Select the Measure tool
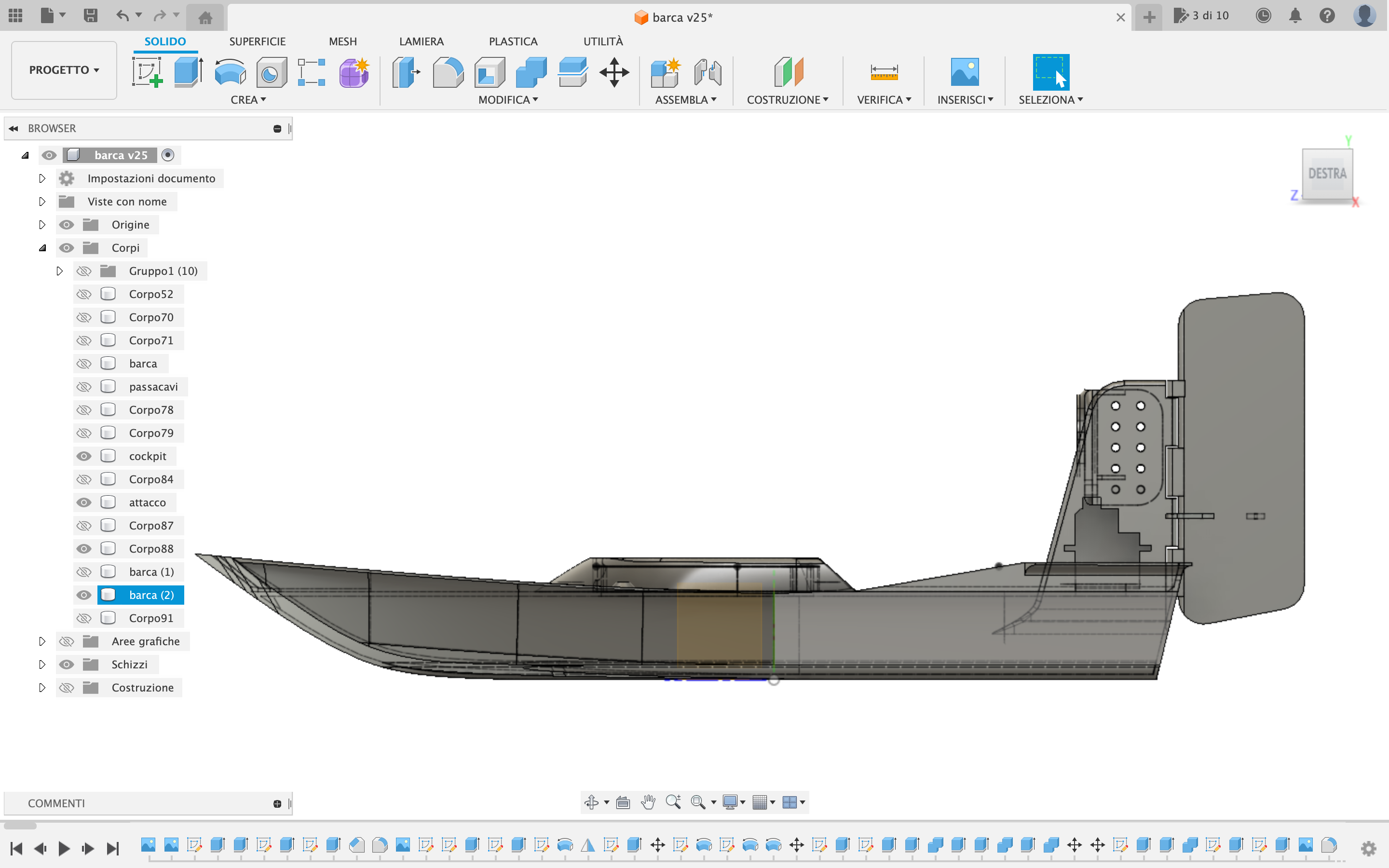The height and width of the screenshot is (868, 1389). (884, 72)
